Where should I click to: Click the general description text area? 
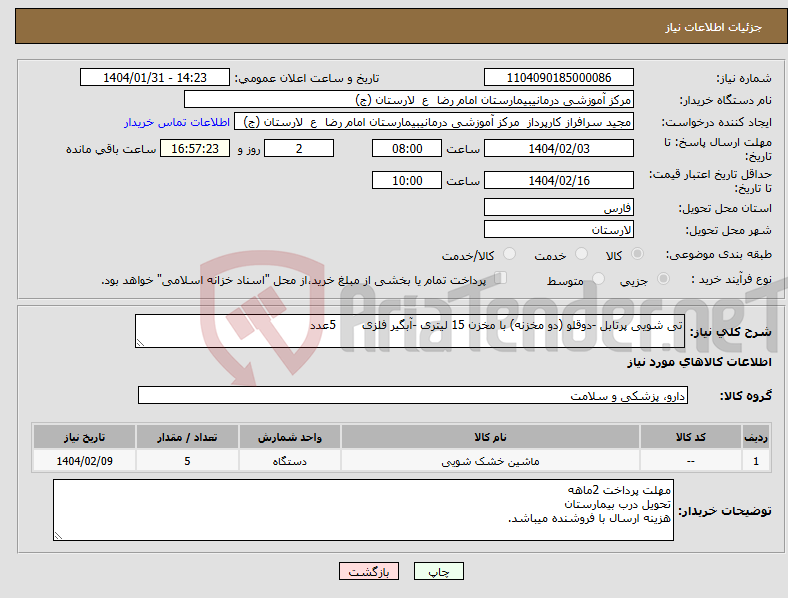(x=410, y=331)
